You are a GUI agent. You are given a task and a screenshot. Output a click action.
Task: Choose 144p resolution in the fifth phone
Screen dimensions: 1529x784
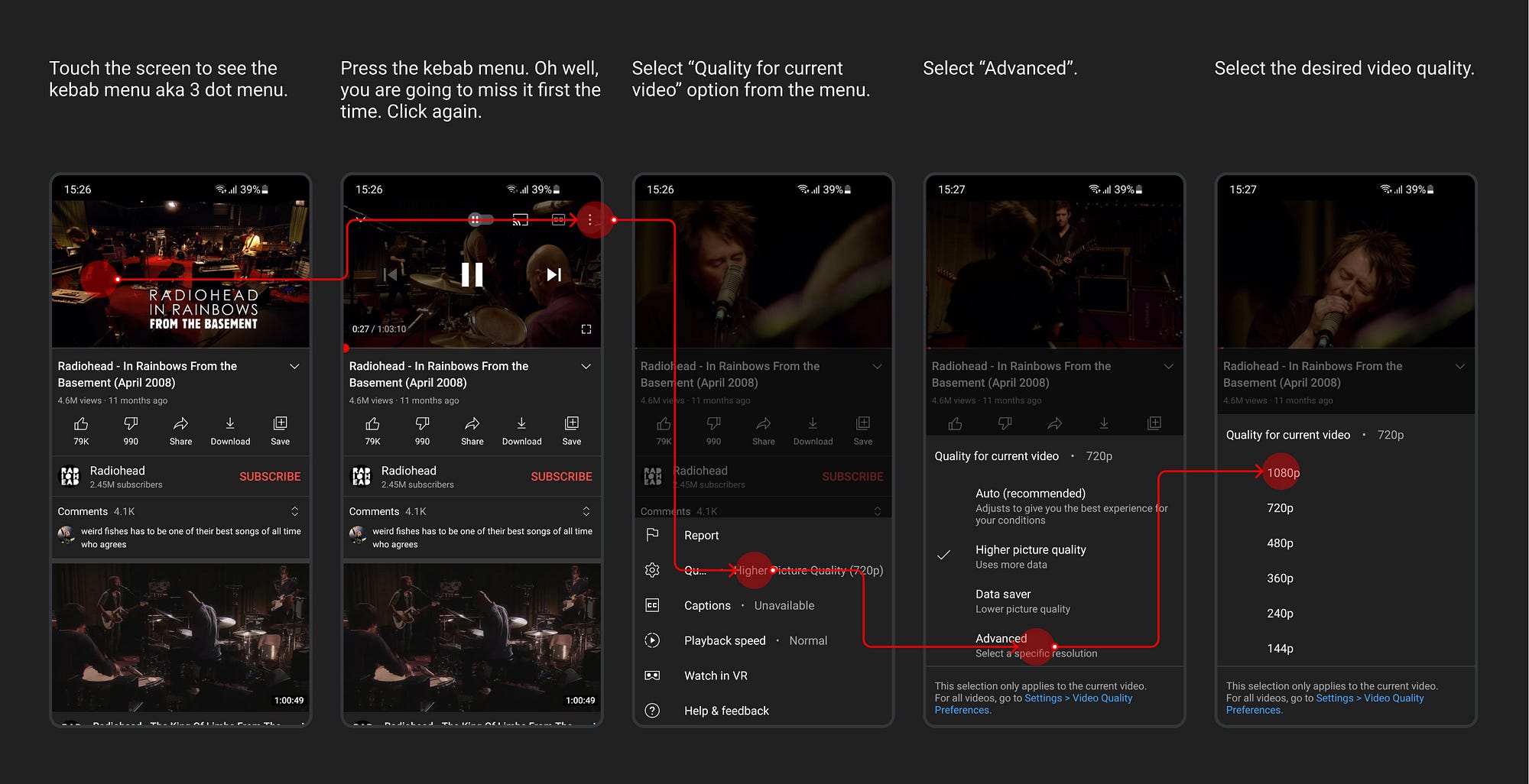pos(1280,649)
